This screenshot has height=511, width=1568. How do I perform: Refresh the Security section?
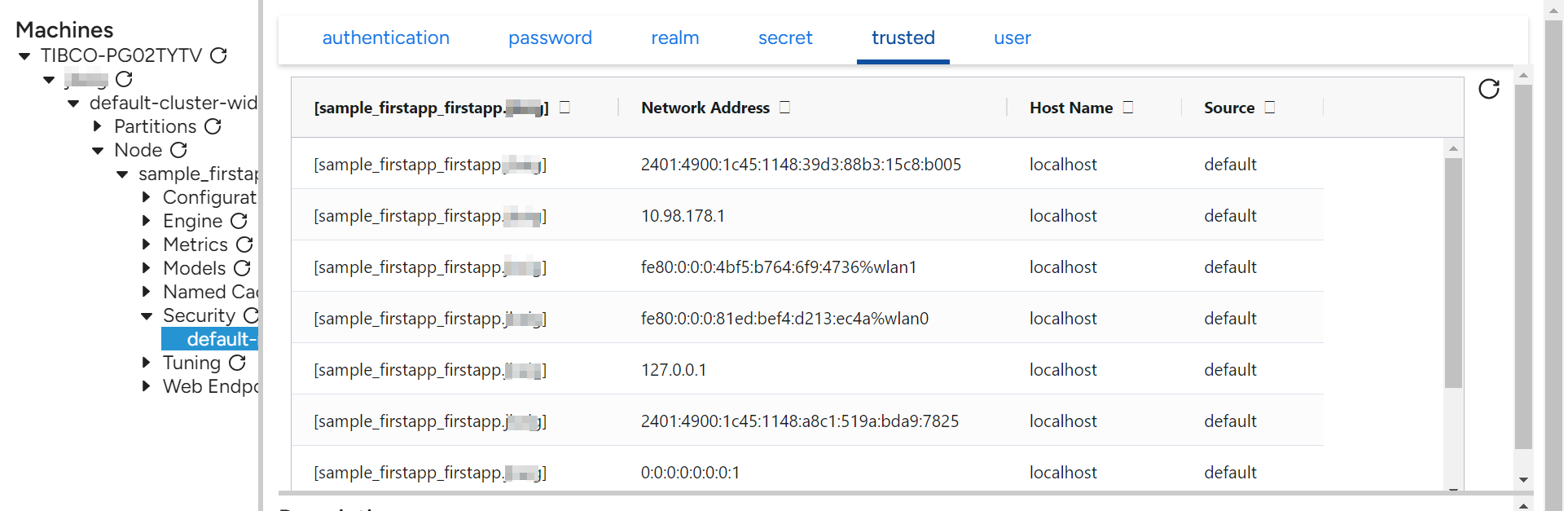[x=252, y=315]
